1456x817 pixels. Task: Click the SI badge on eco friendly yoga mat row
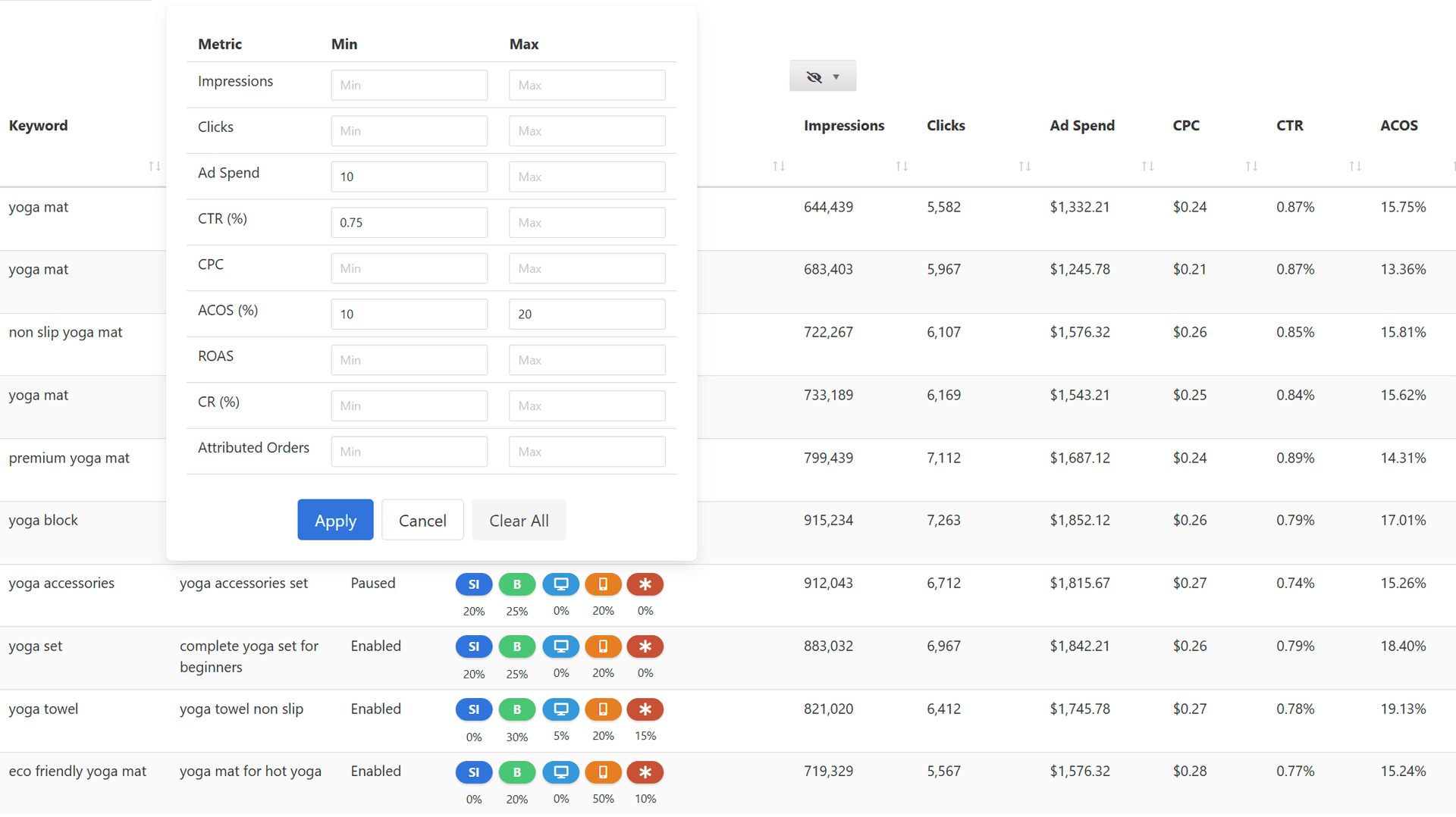473,772
